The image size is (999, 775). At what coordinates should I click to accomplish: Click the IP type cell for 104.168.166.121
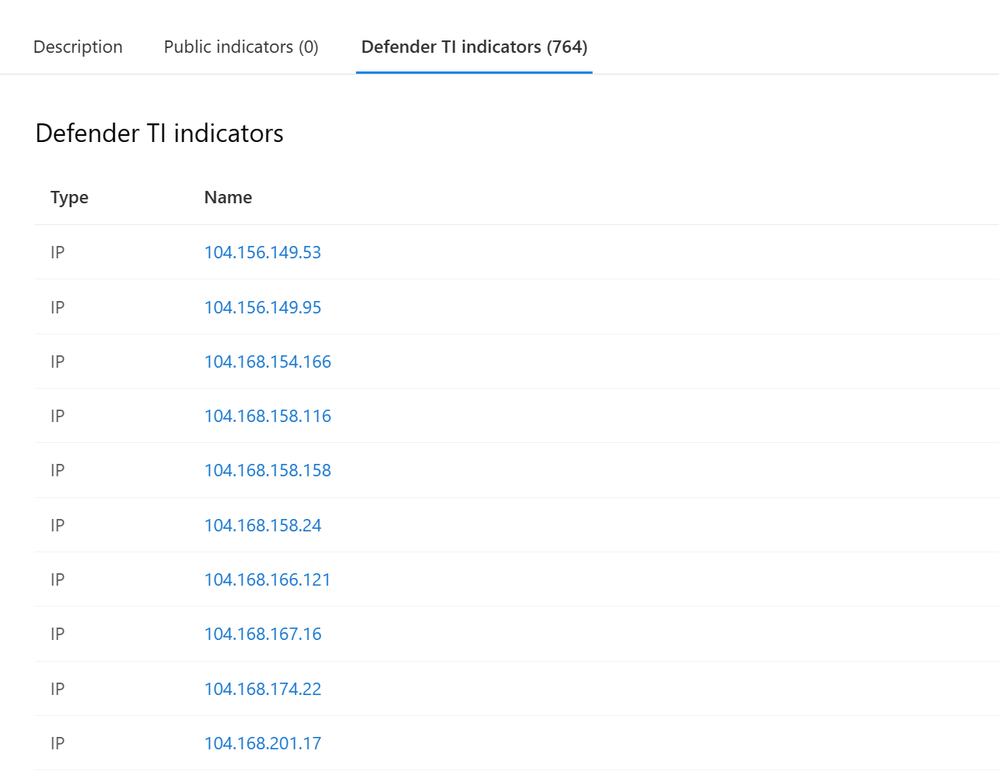click(57, 579)
